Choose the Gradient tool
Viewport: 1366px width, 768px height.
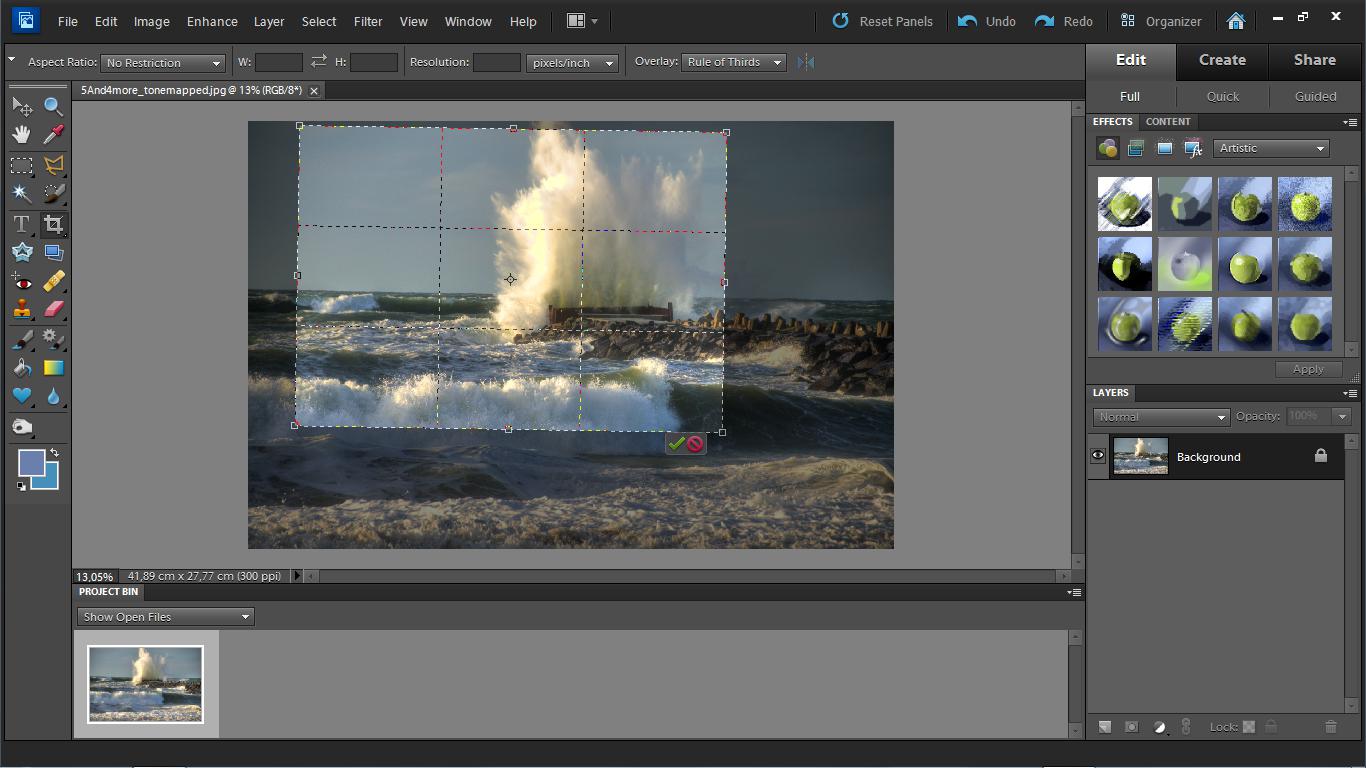(x=54, y=368)
